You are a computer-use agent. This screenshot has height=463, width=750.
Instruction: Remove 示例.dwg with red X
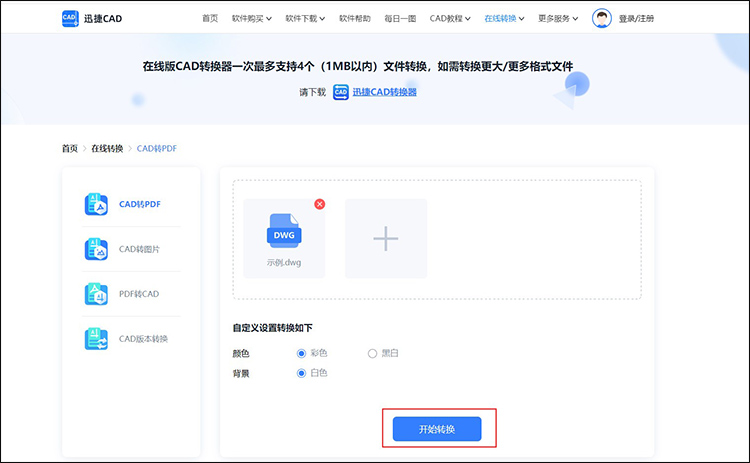click(320, 204)
